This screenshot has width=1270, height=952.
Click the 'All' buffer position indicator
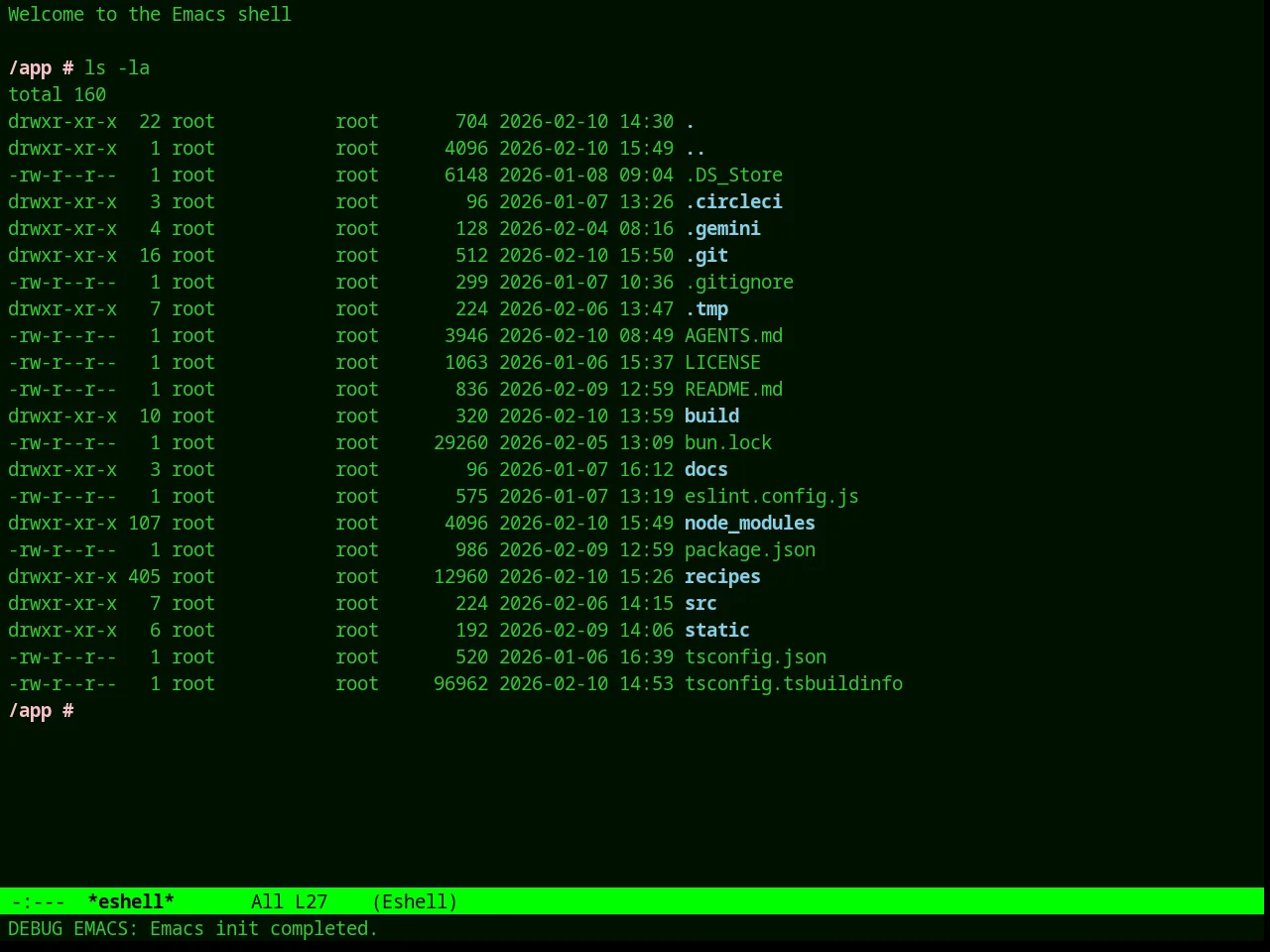tap(267, 901)
